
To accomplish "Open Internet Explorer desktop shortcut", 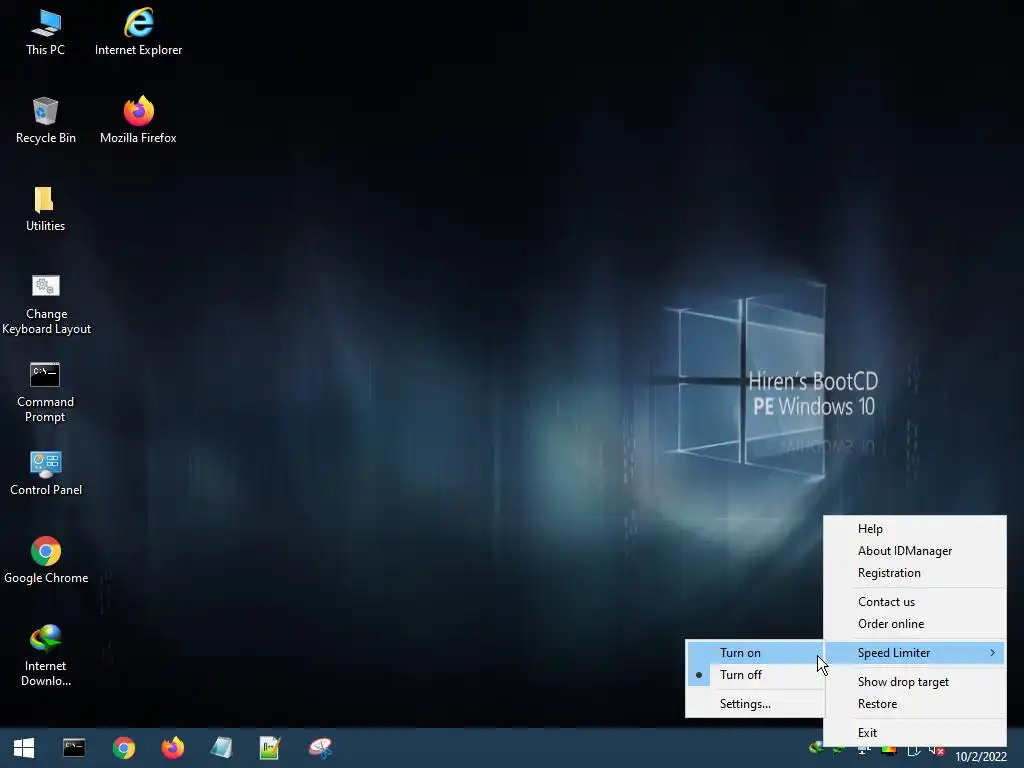I will coord(138,33).
